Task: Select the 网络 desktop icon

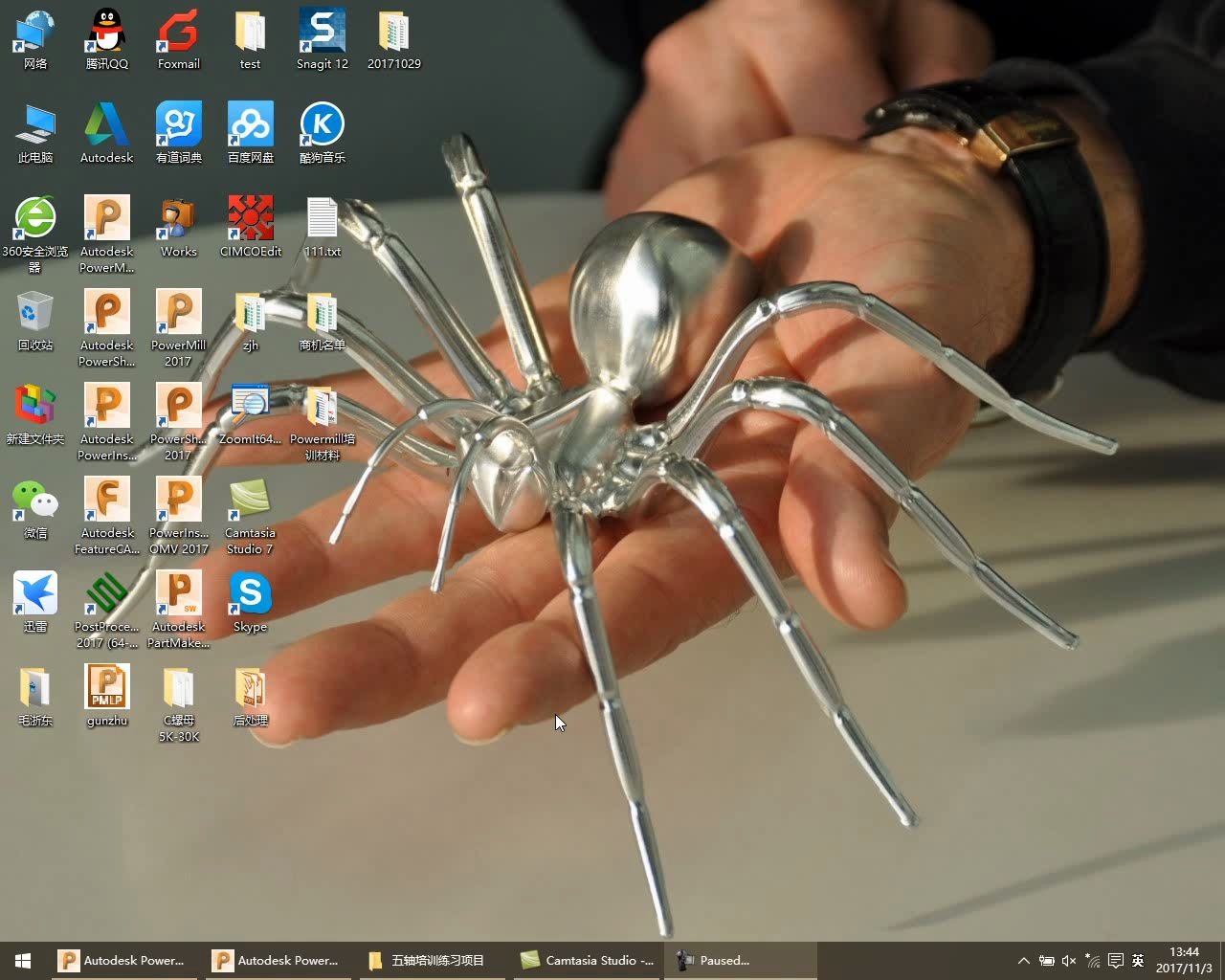Action: [35, 39]
